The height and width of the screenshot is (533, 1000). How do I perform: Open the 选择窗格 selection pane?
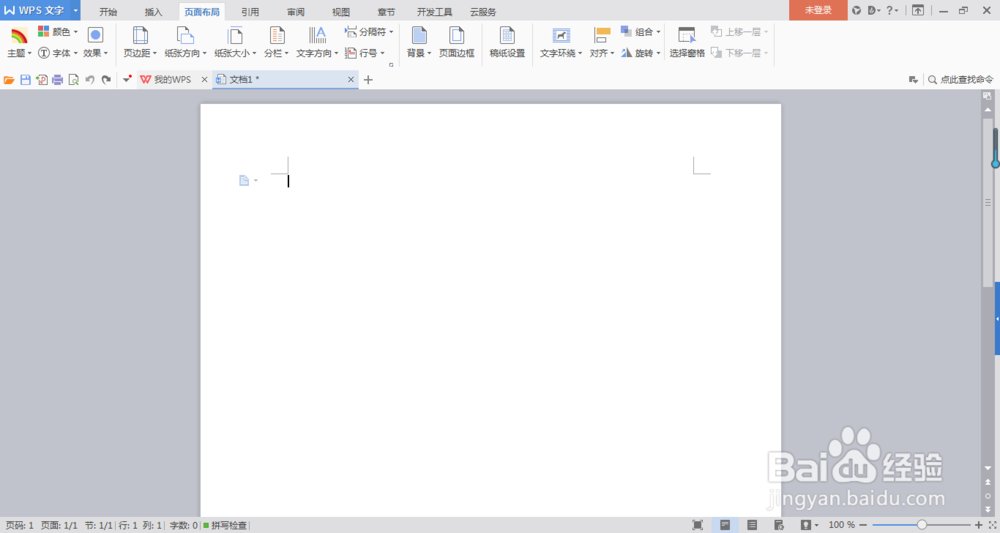tap(687, 43)
